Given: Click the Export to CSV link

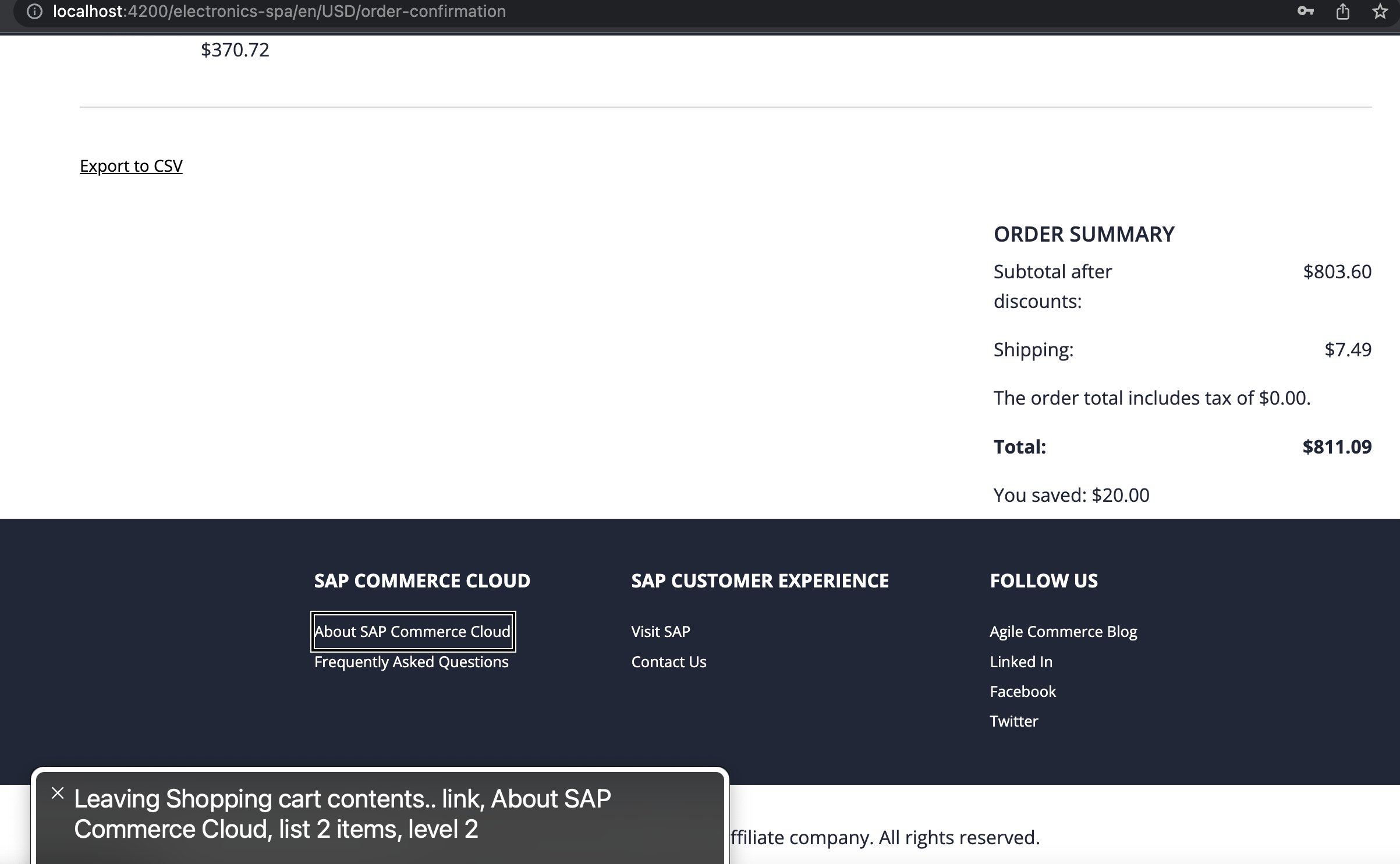Looking at the screenshot, I should (131, 166).
